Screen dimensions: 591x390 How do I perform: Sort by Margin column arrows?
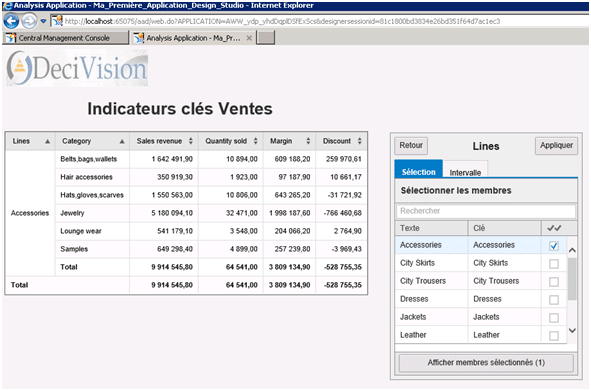click(308, 141)
